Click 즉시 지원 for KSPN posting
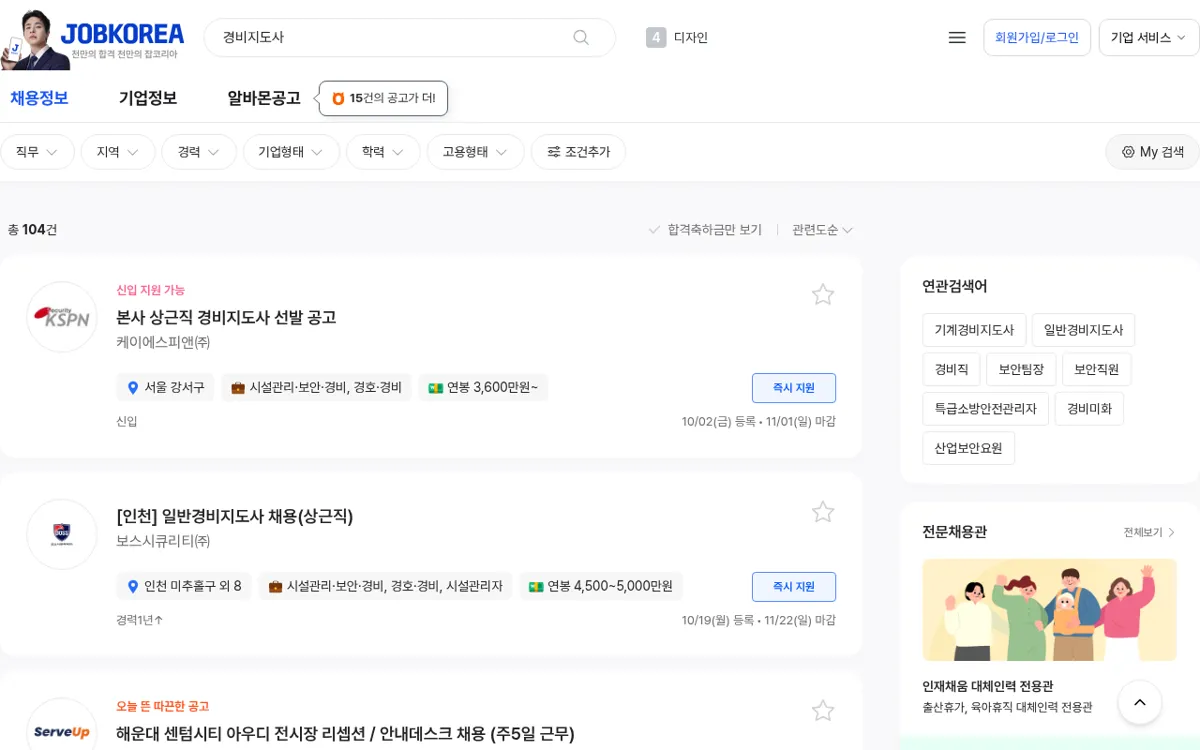Viewport: 1200px width, 750px height. tap(794, 388)
